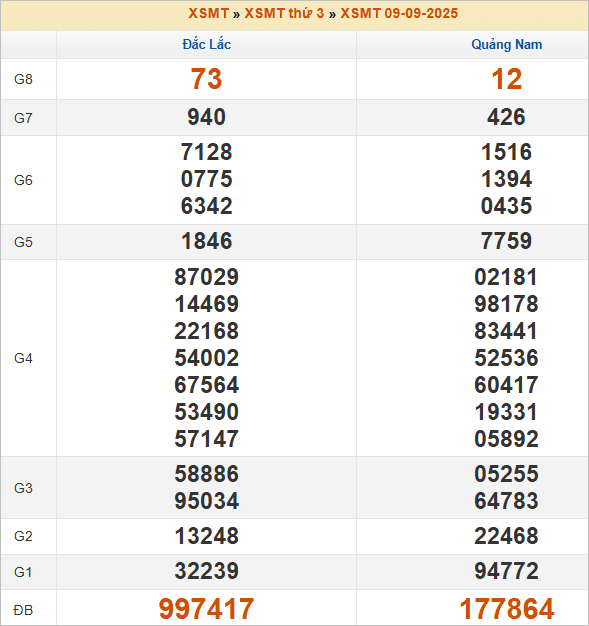589x626 pixels.
Task: Open the XSMT thứ 3 breadcrumb link
Action: (x=284, y=14)
